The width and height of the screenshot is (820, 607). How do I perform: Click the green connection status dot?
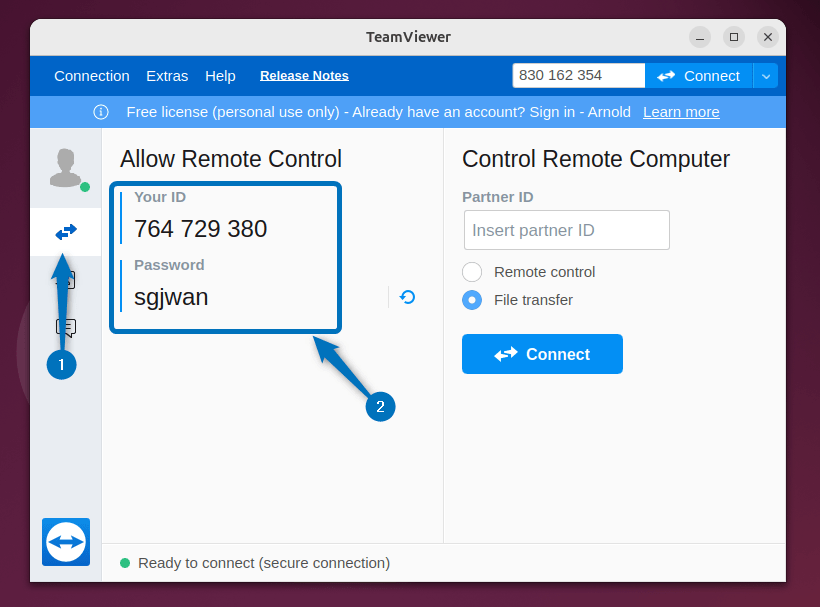(x=124, y=563)
